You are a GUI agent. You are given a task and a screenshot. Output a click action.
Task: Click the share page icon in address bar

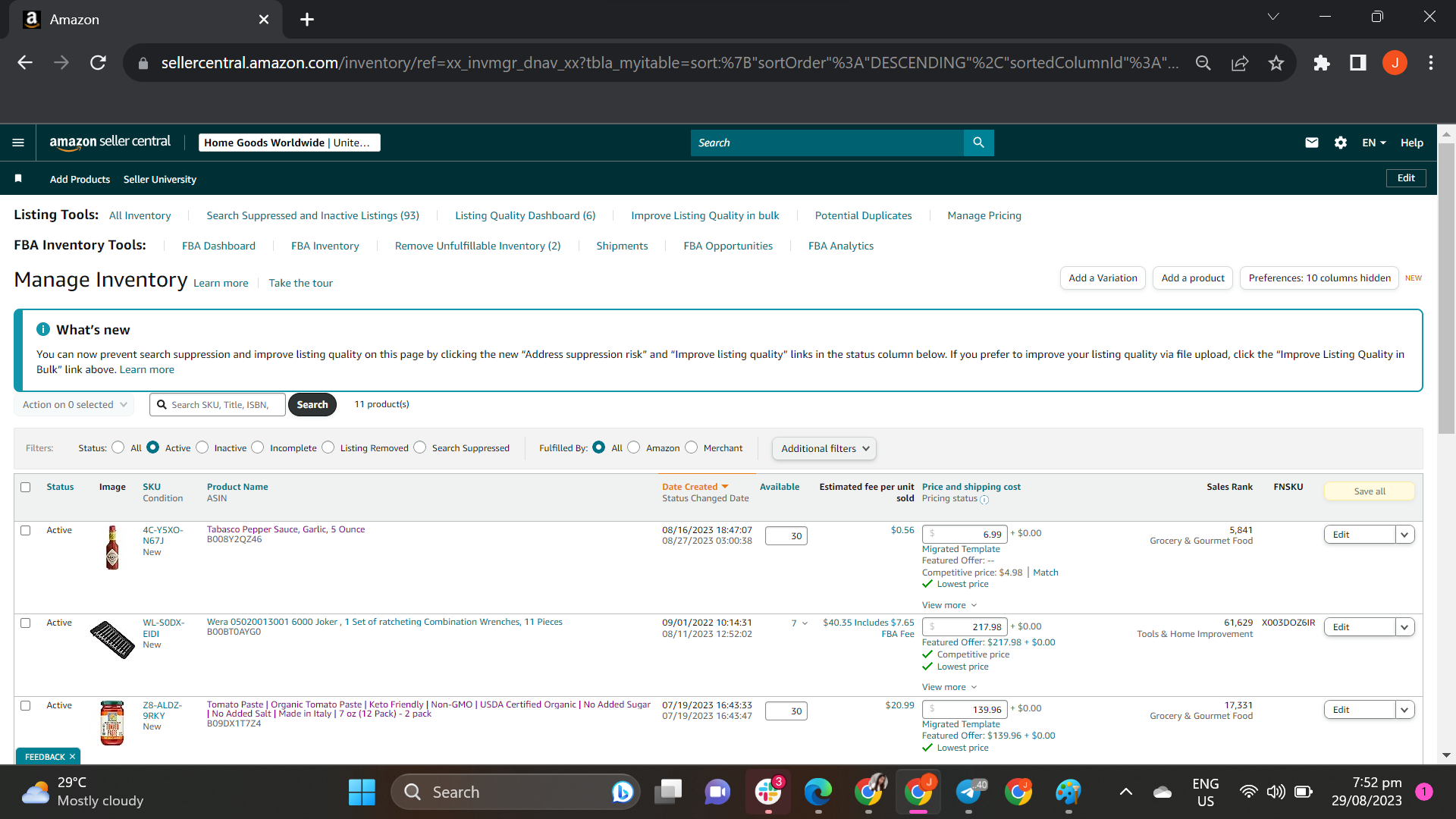tap(1240, 63)
